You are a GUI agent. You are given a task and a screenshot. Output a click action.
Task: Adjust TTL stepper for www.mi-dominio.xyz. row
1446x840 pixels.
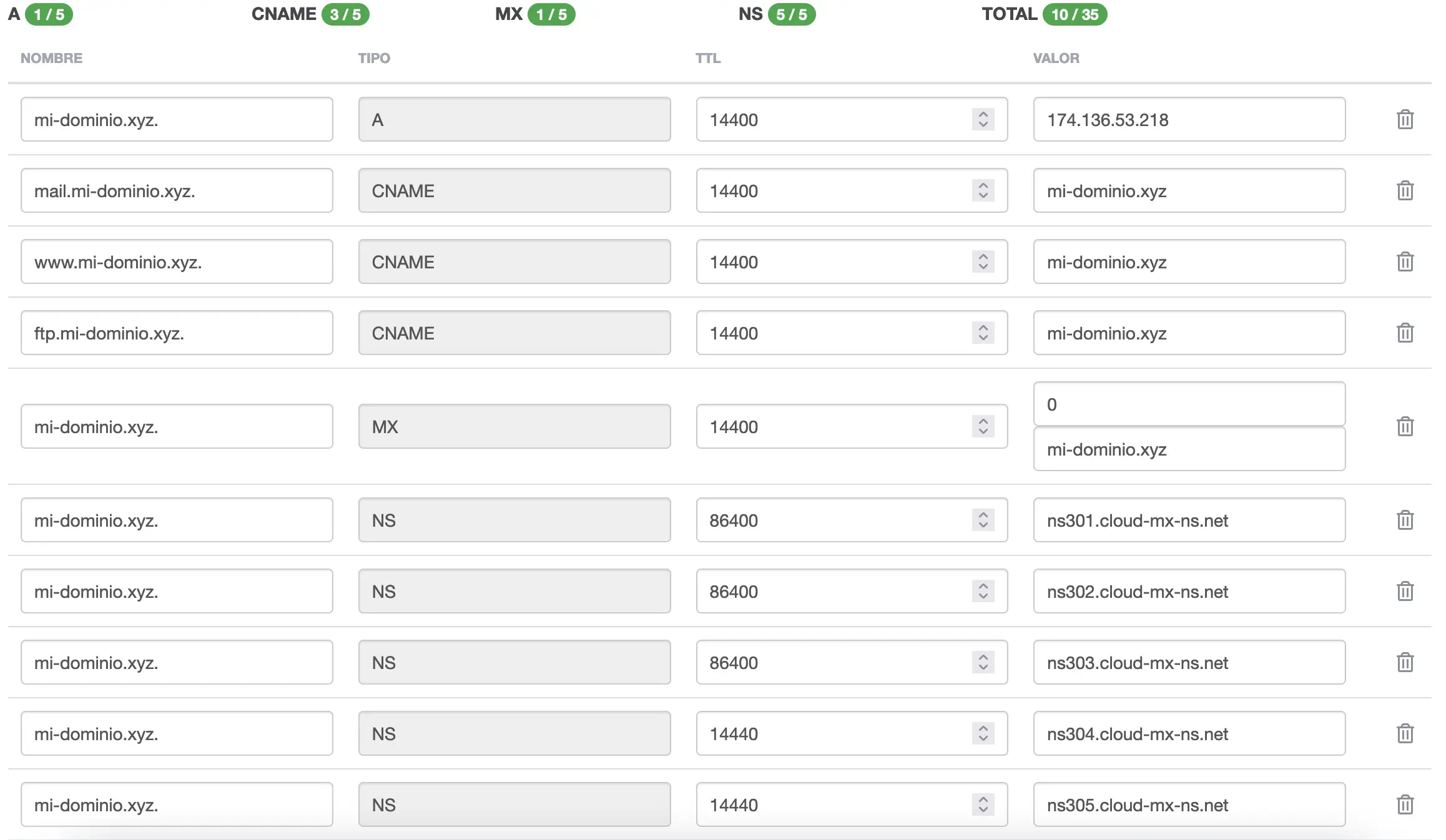[983, 261]
